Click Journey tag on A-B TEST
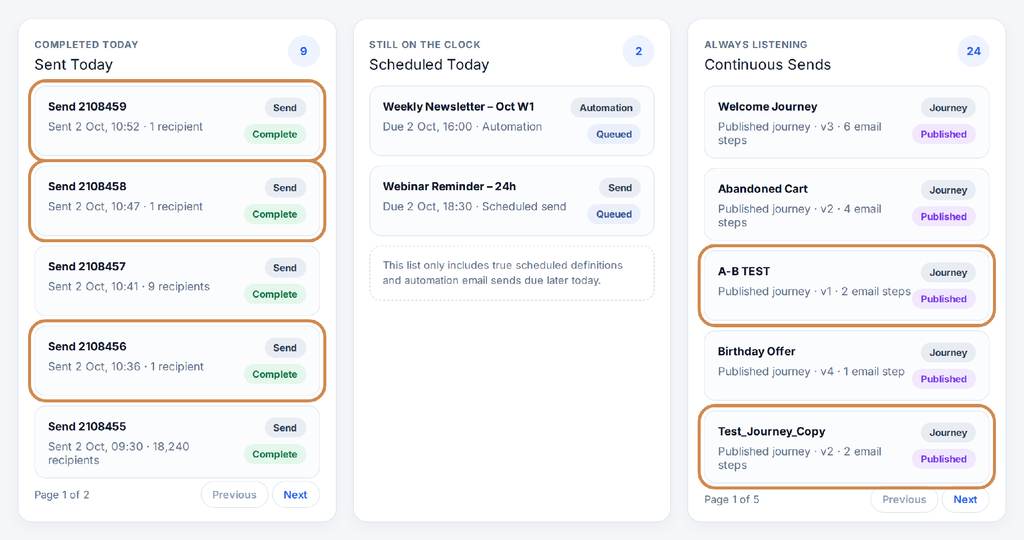 pos(948,272)
